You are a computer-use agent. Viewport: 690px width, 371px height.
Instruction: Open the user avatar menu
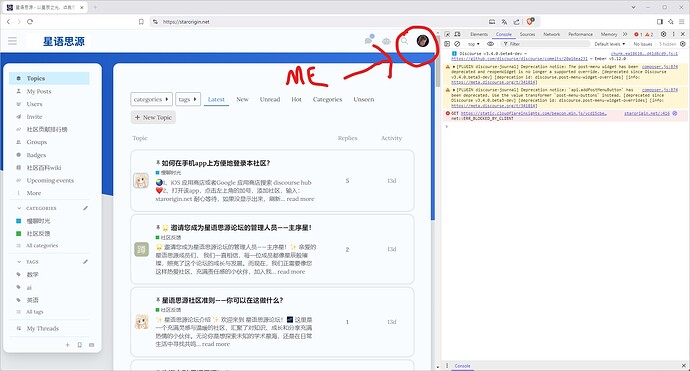pos(422,41)
